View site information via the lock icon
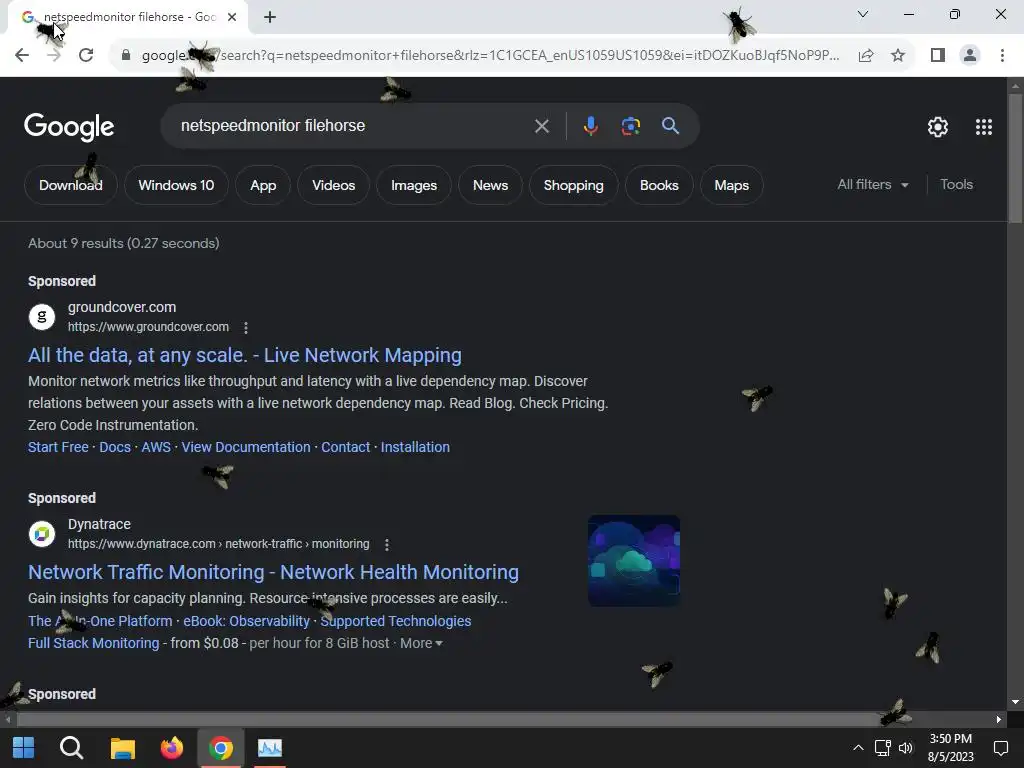The width and height of the screenshot is (1024, 768). [x=126, y=55]
